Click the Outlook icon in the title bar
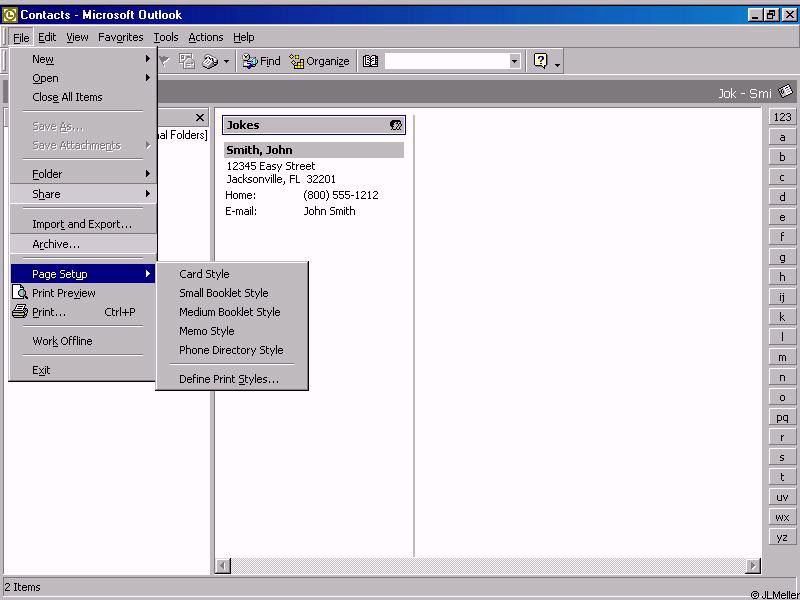800x600 pixels. 10,15
